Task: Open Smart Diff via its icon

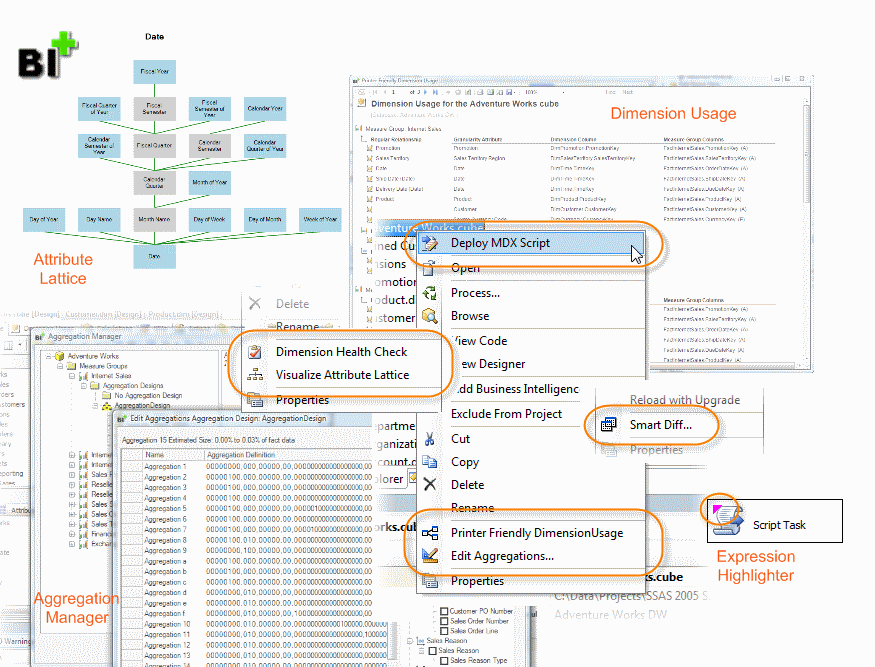Action: click(607, 425)
